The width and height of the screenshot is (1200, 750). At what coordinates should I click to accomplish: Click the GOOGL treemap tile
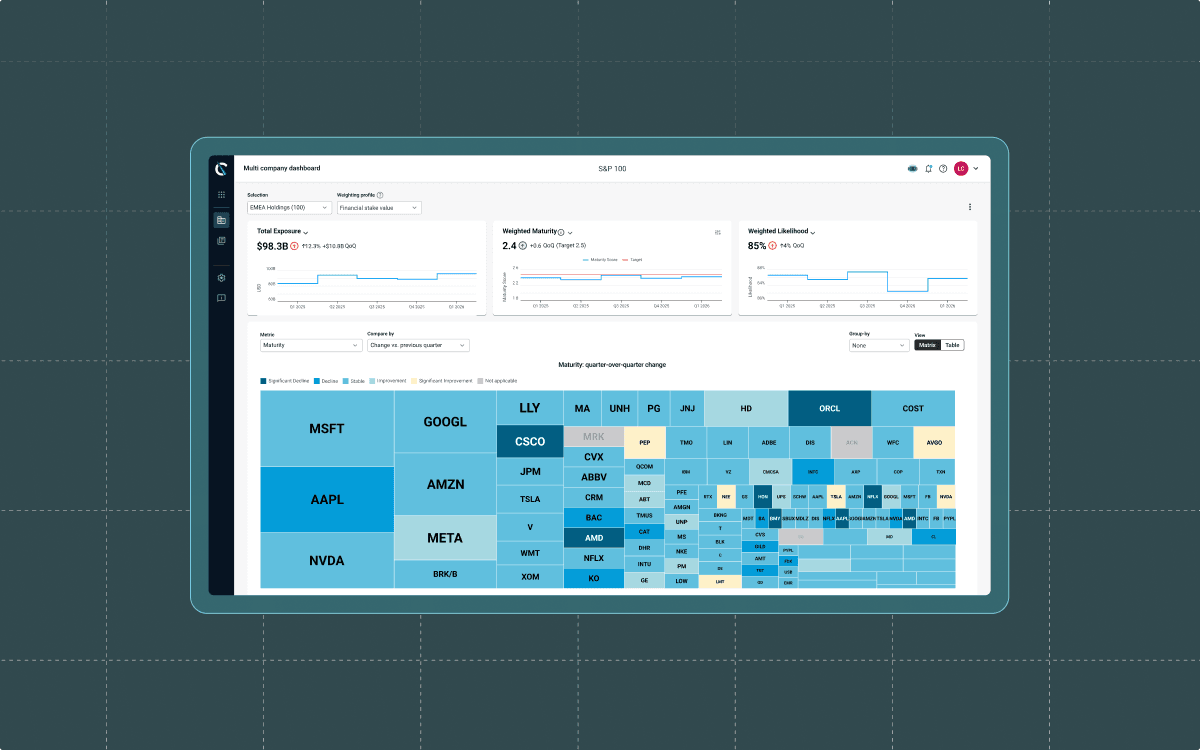pyautogui.click(x=445, y=421)
